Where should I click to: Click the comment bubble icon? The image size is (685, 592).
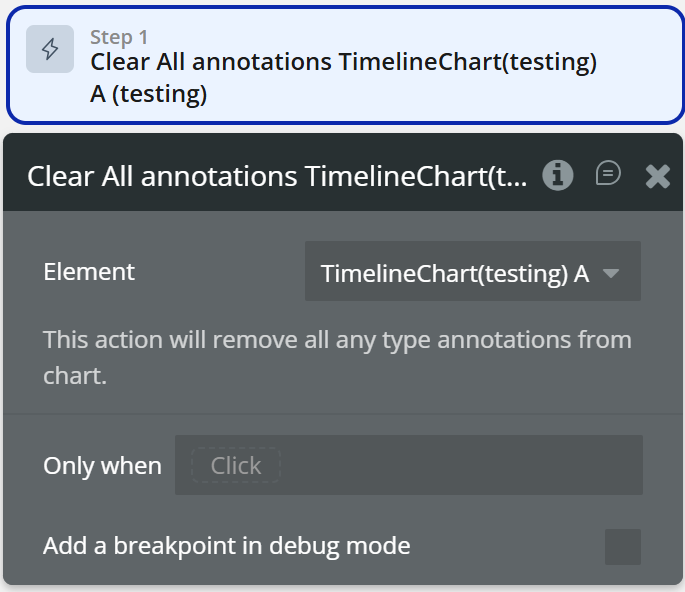608,174
